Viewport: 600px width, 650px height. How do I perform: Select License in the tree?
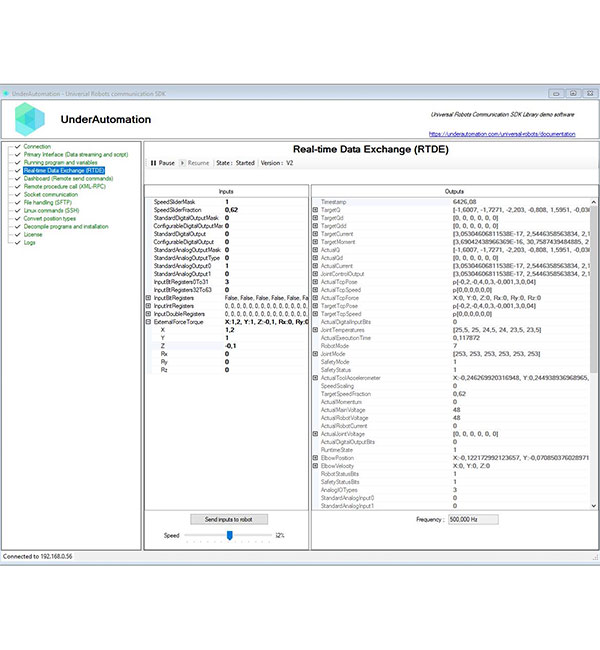[33, 235]
